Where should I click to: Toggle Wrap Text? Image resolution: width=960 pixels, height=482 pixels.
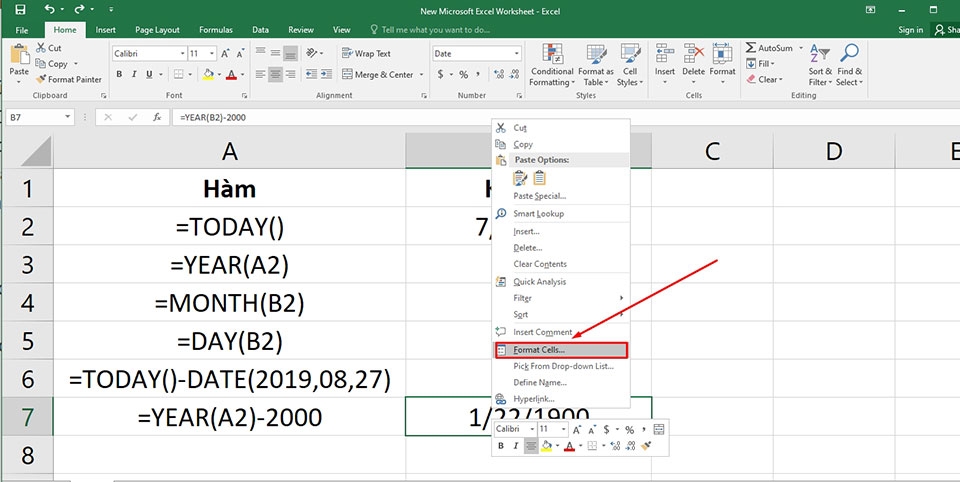coord(366,53)
